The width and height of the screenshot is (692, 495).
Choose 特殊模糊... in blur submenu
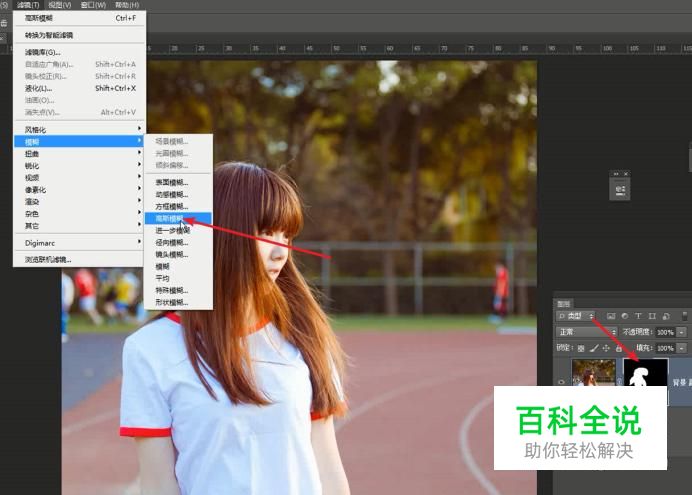click(178, 290)
